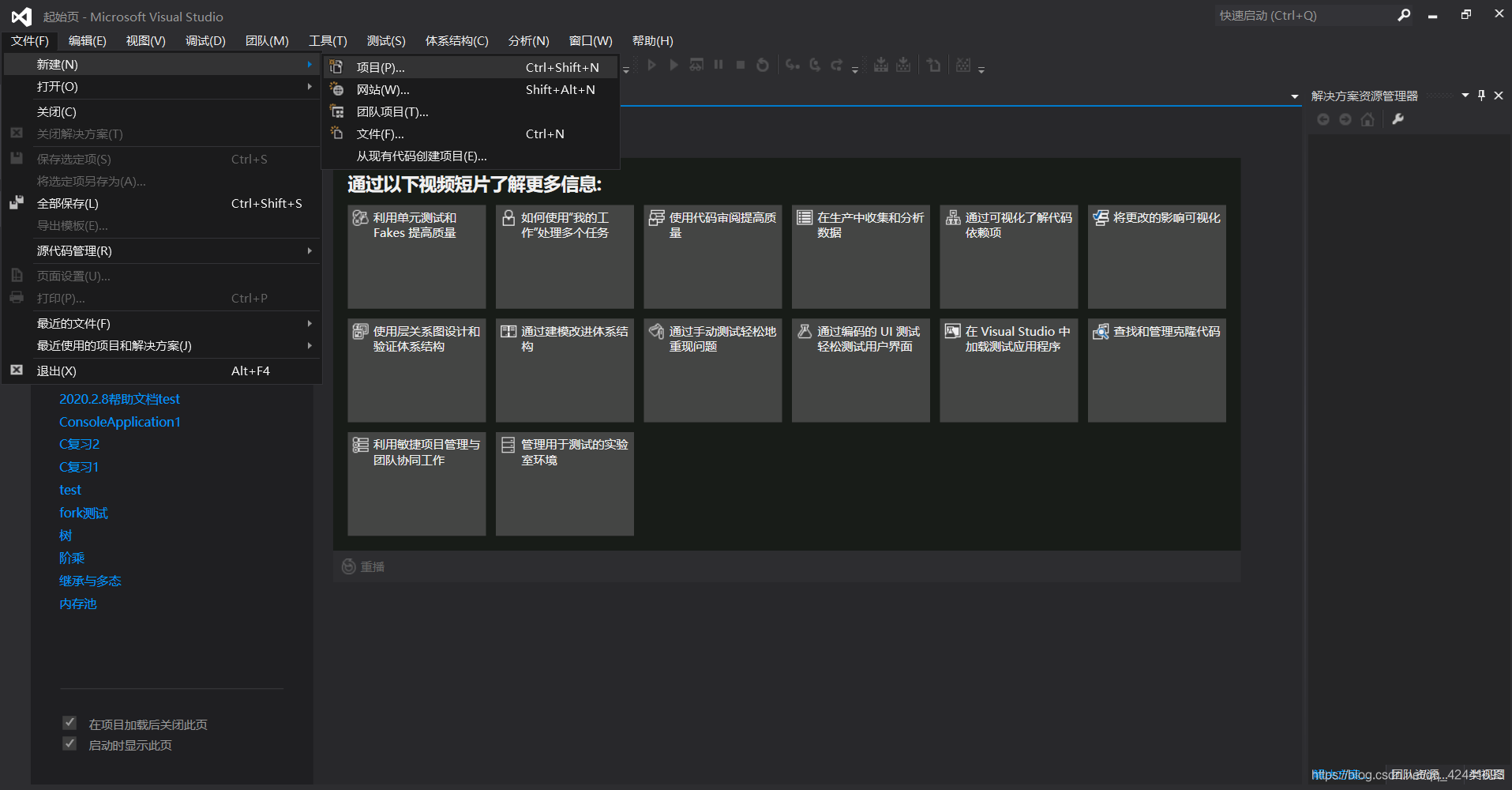1512x790 pixels.
Task: Click the Step Over debug icon
Action: [x=815, y=65]
